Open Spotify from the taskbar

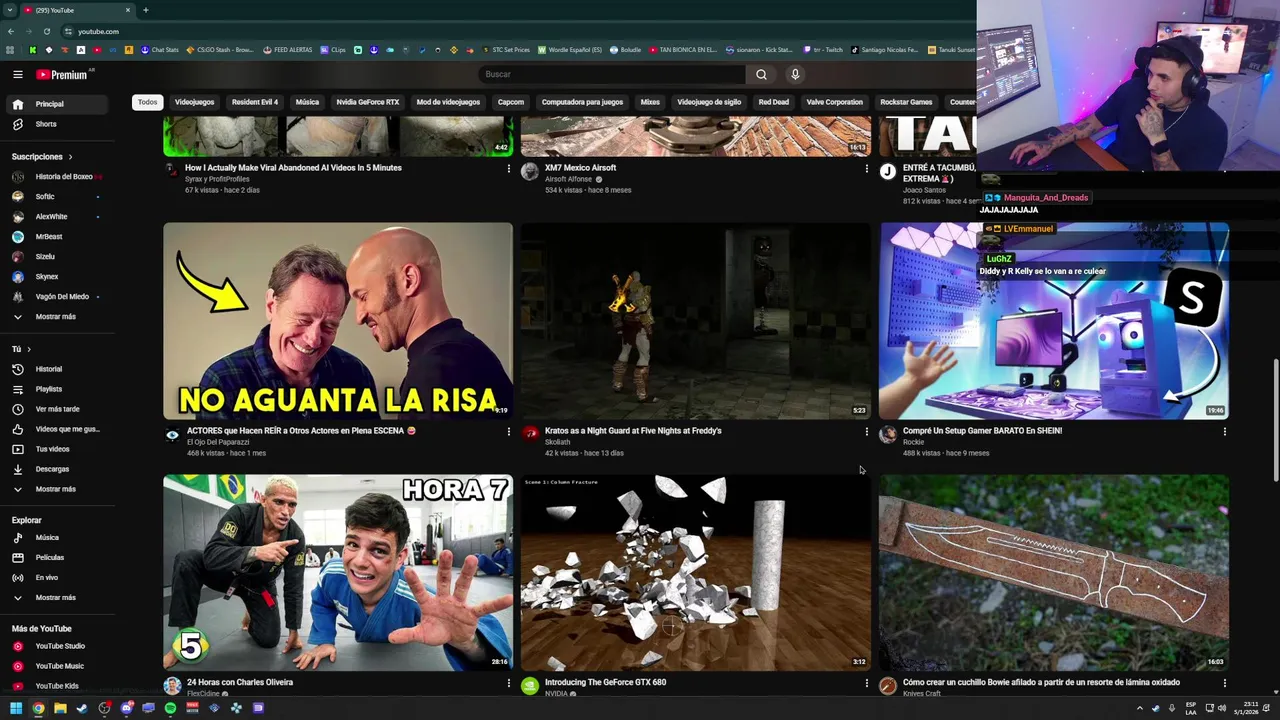point(170,708)
